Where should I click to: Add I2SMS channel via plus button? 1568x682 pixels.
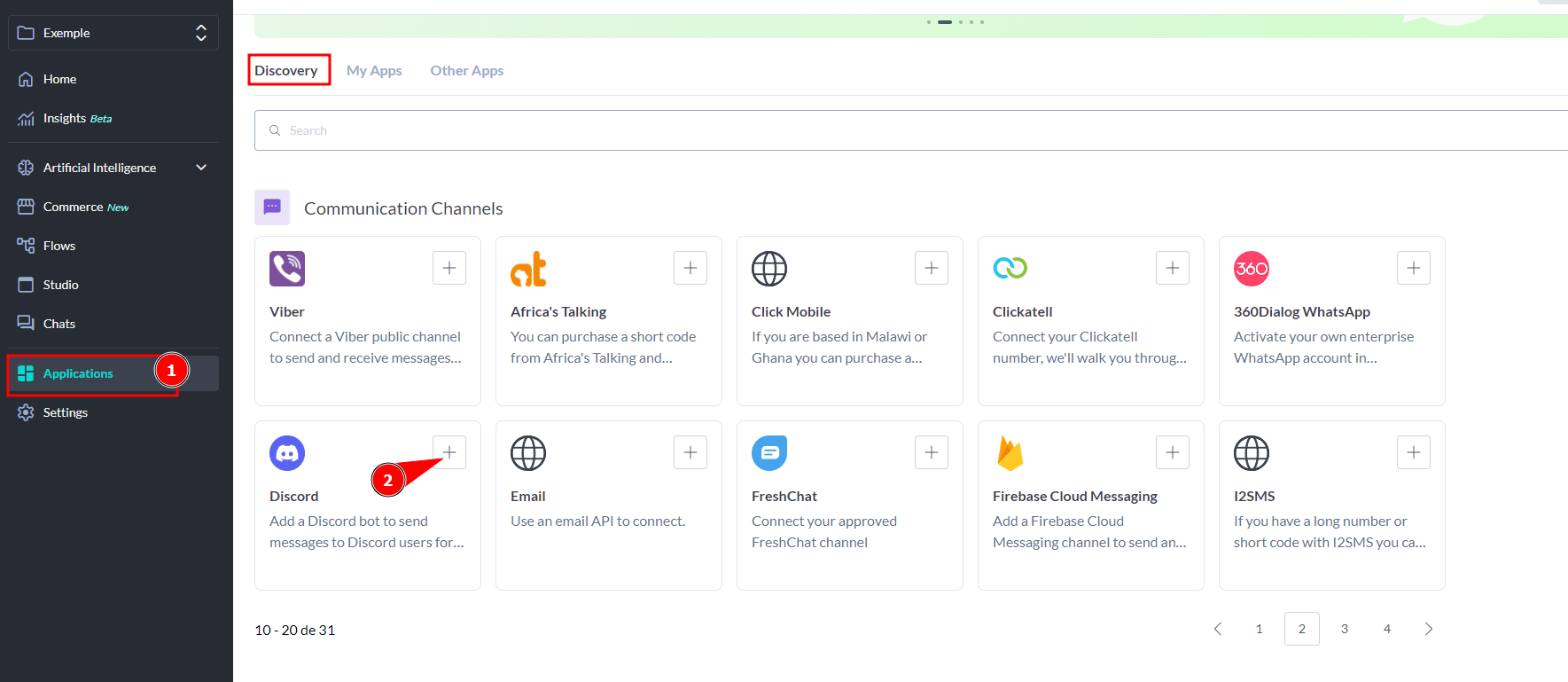pyautogui.click(x=1414, y=452)
